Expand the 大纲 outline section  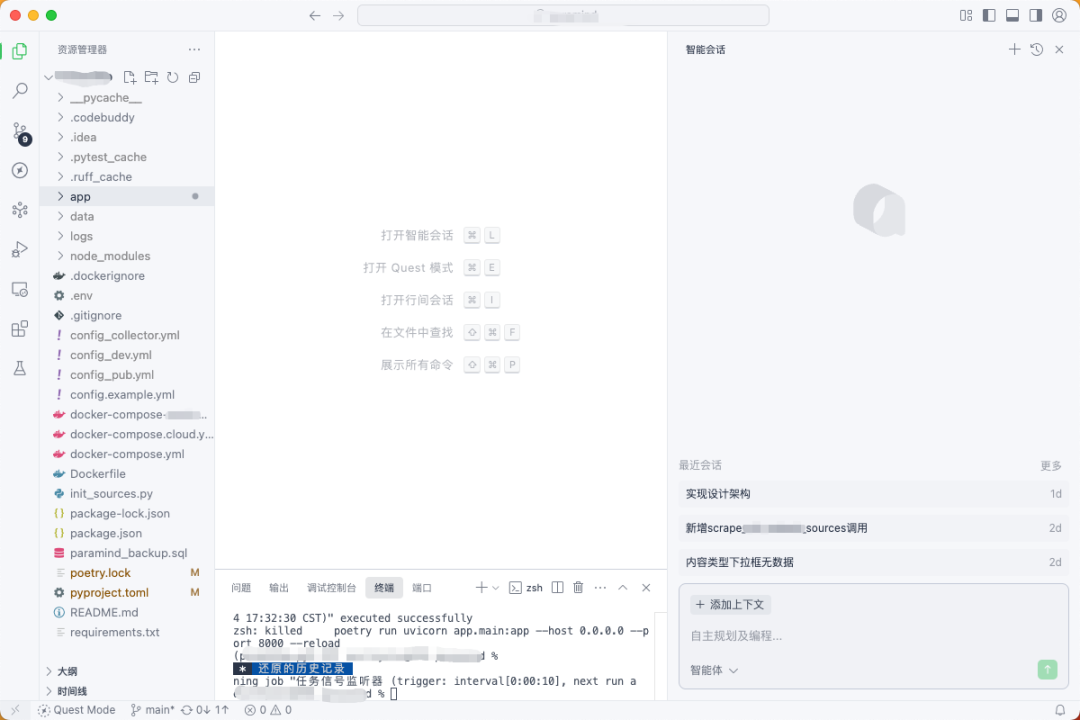pos(127,671)
